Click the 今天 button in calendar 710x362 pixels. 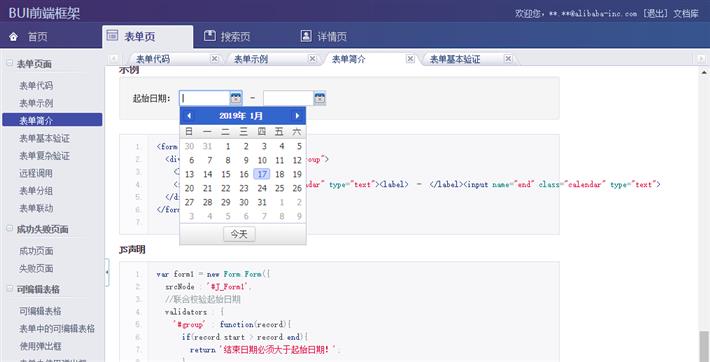click(239, 234)
